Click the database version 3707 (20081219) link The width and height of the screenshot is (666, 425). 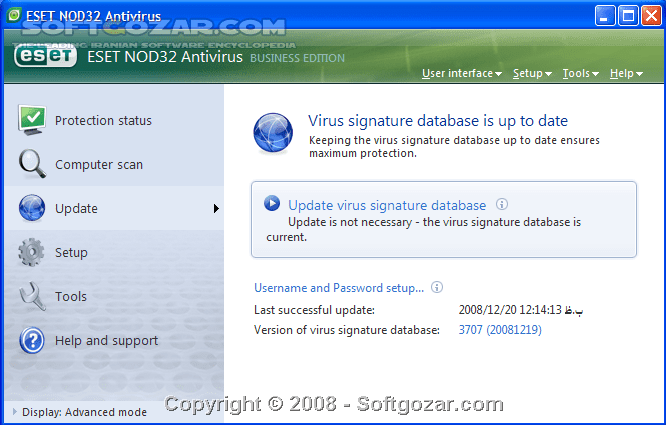click(500, 330)
